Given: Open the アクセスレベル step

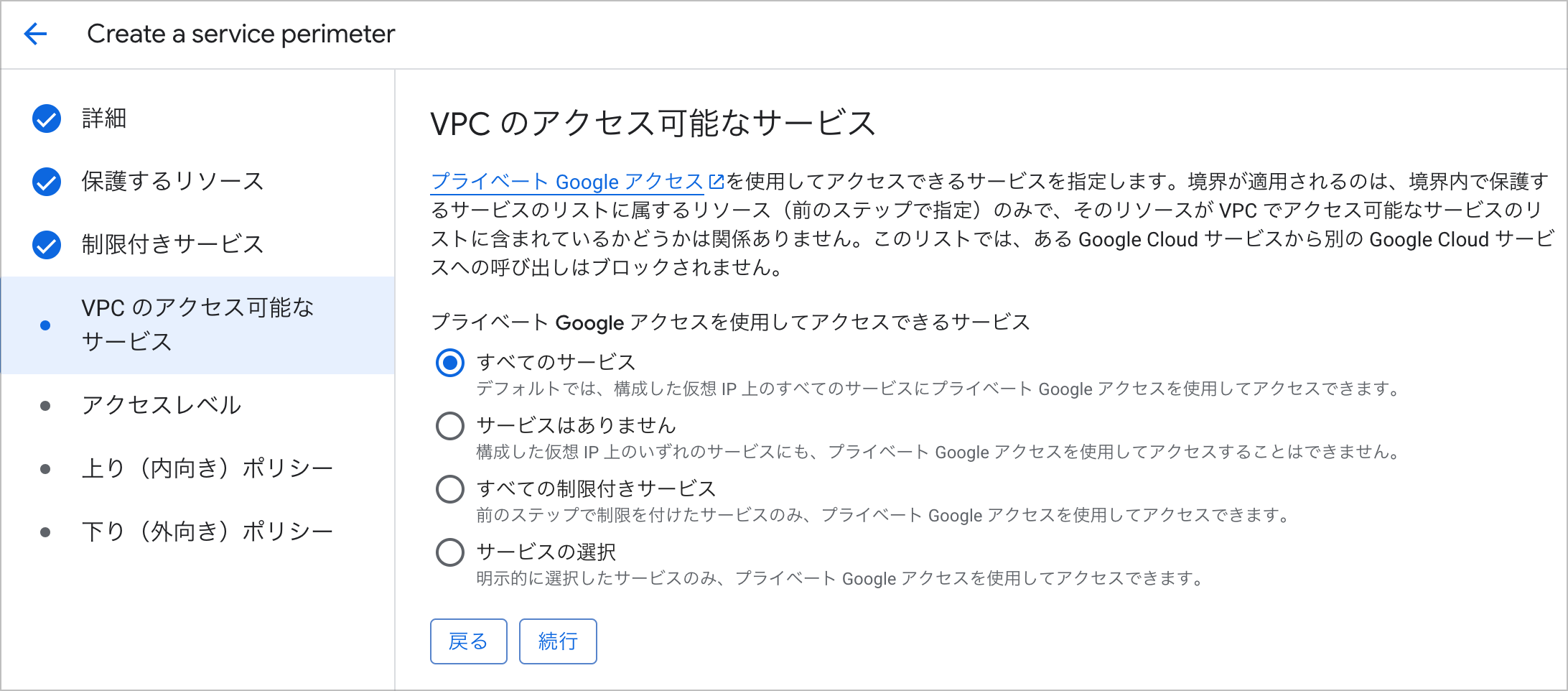Looking at the screenshot, I should click(x=162, y=406).
